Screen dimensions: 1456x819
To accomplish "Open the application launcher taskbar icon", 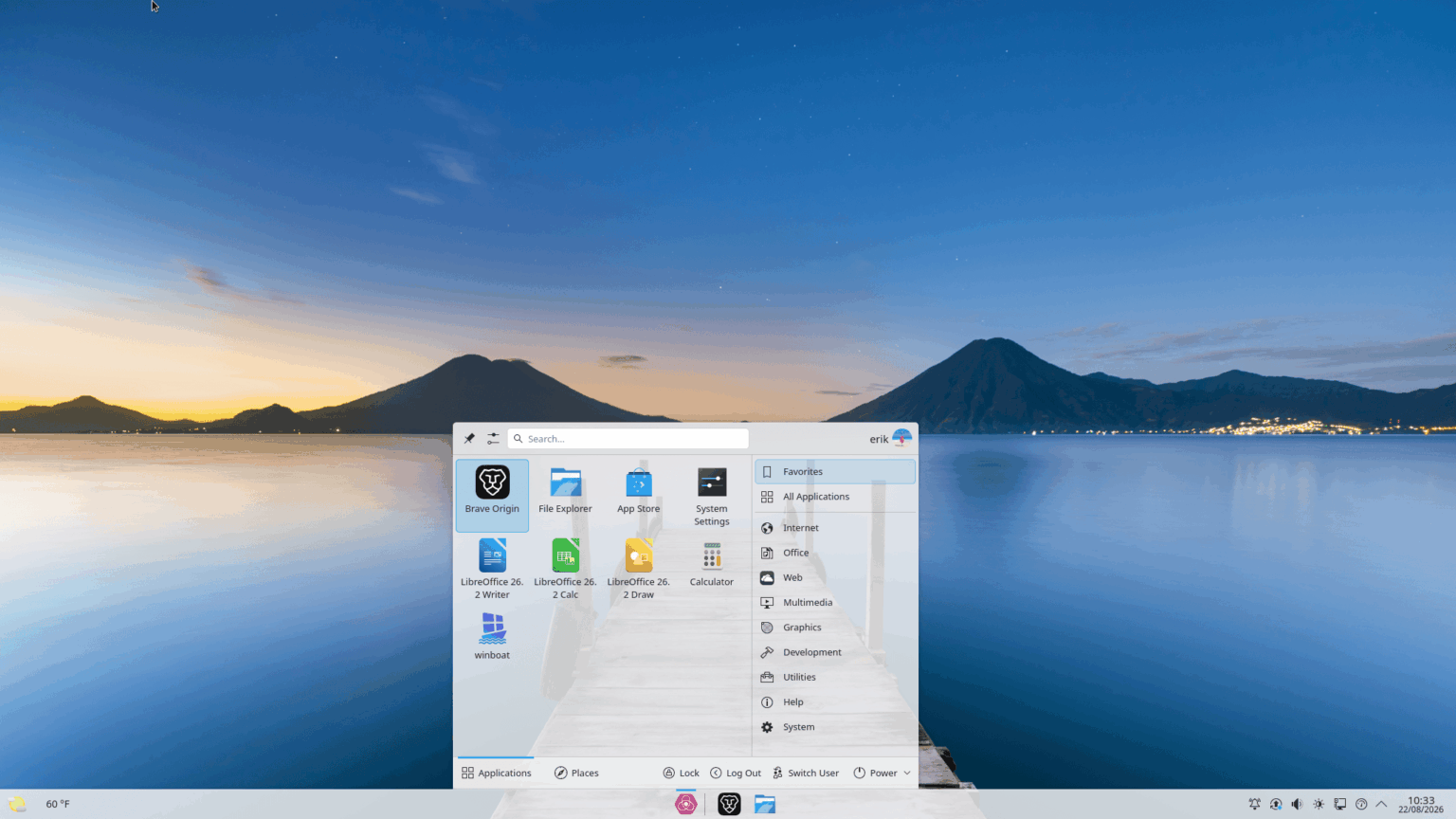I will (x=686, y=804).
